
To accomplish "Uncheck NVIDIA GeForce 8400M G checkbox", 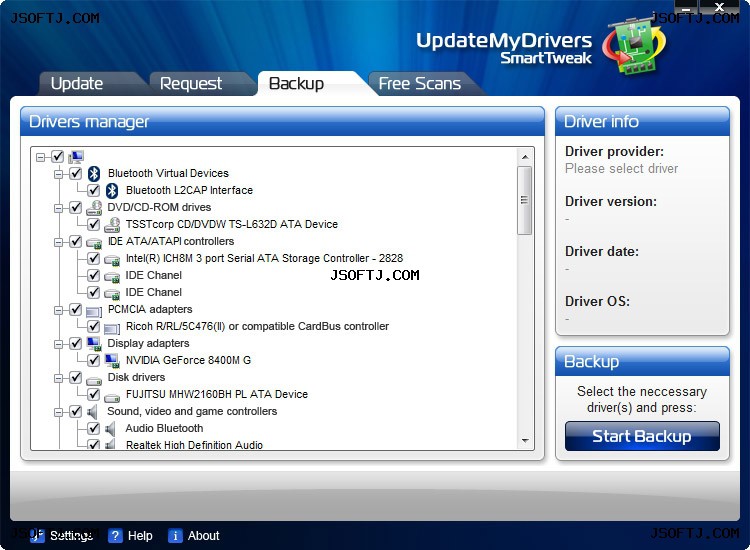I will (x=94, y=360).
